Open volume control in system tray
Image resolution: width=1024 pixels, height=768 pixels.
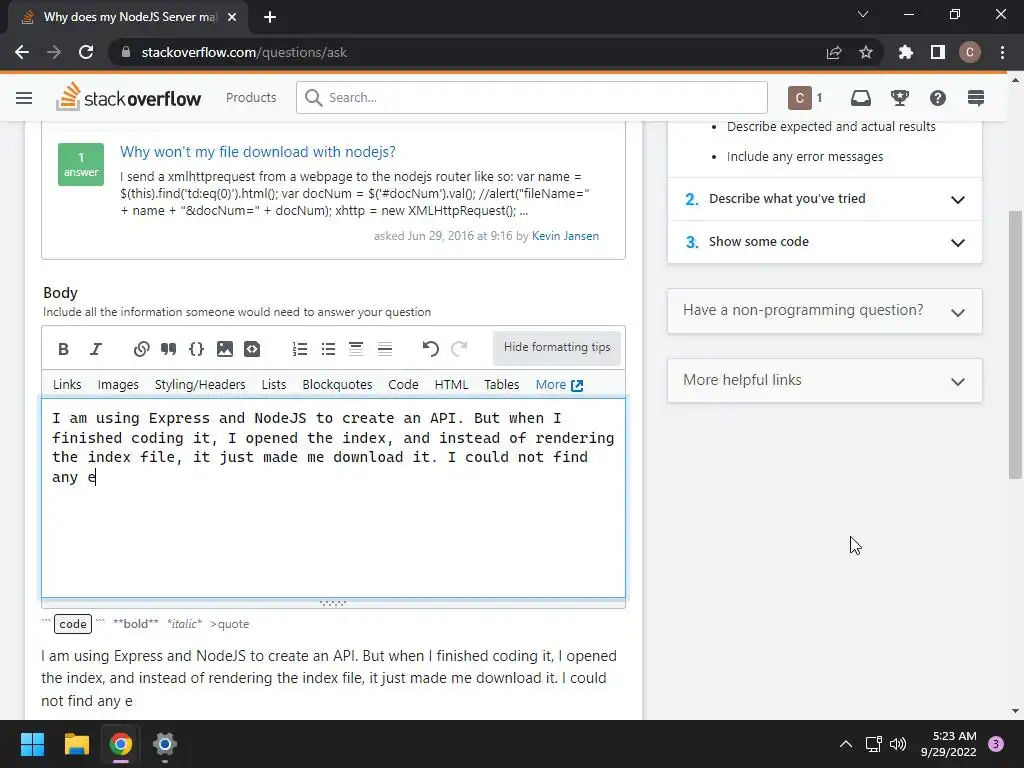(x=898, y=744)
